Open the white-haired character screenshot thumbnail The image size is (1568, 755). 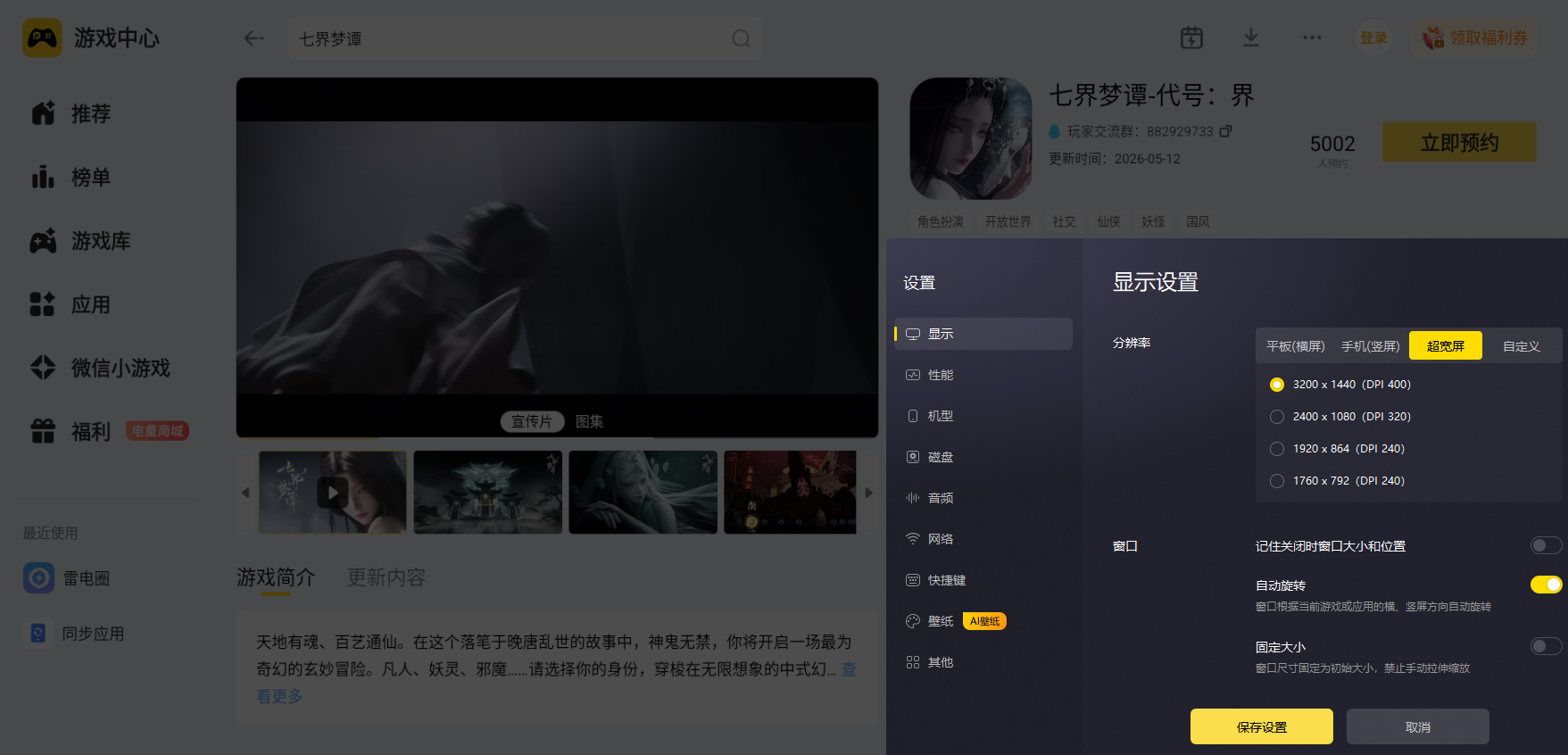click(x=643, y=493)
